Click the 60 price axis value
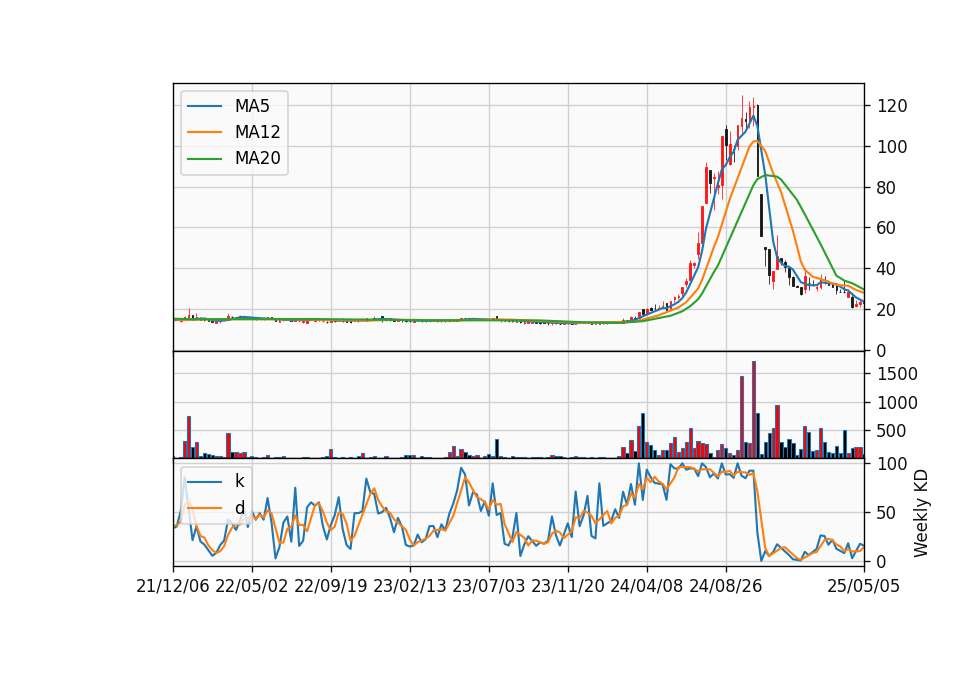The width and height of the screenshot is (960, 690). [887, 228]
